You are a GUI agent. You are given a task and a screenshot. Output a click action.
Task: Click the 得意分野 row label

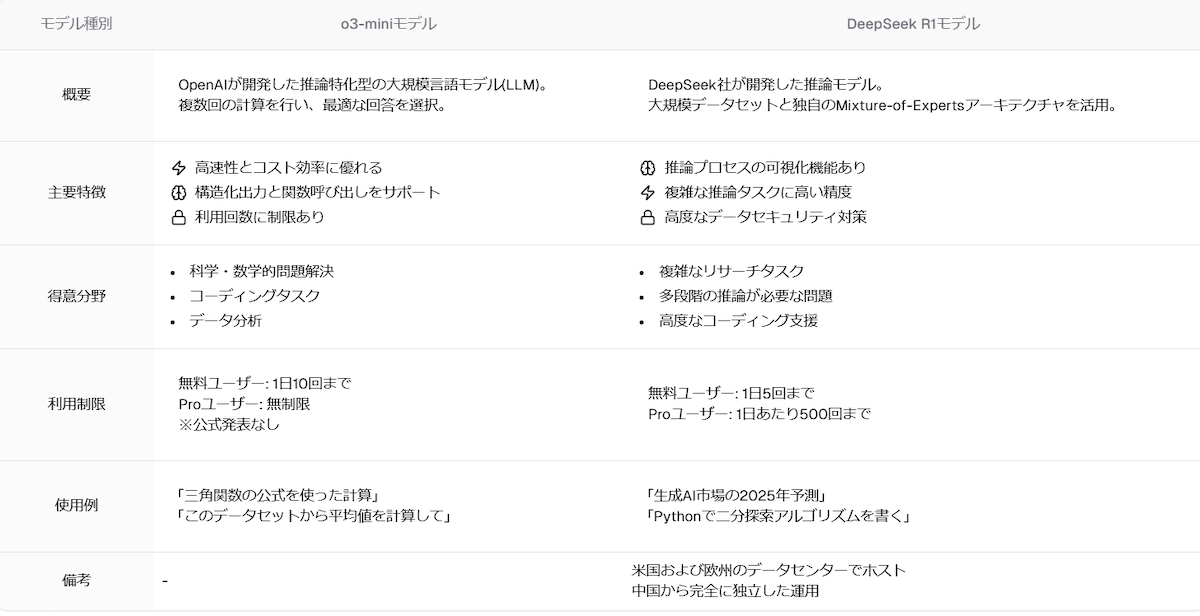(76, 296)
